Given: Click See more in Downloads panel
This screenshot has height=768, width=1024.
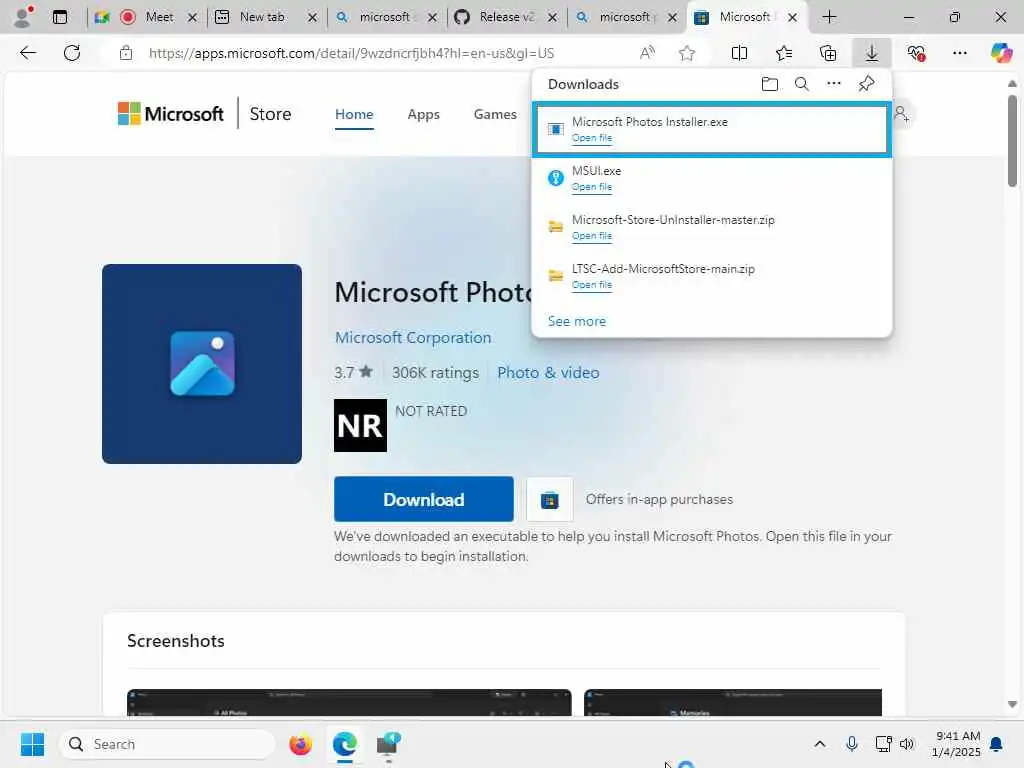Looking at the screenshot, I should click(577, 321).
